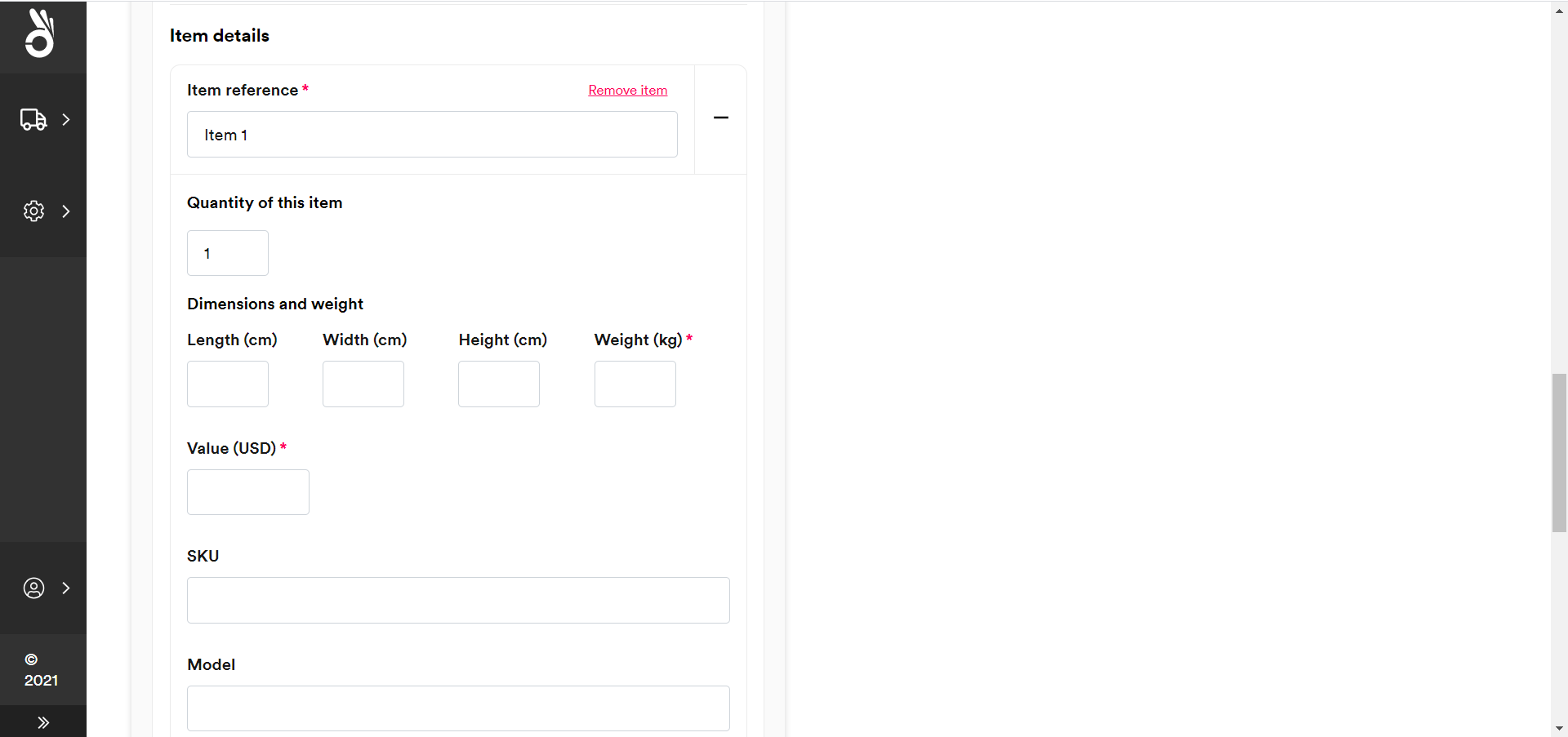This screenshot has height=737, width=1568.
Task: Click the scrollbar up arrow
Action: (1559, 11)
